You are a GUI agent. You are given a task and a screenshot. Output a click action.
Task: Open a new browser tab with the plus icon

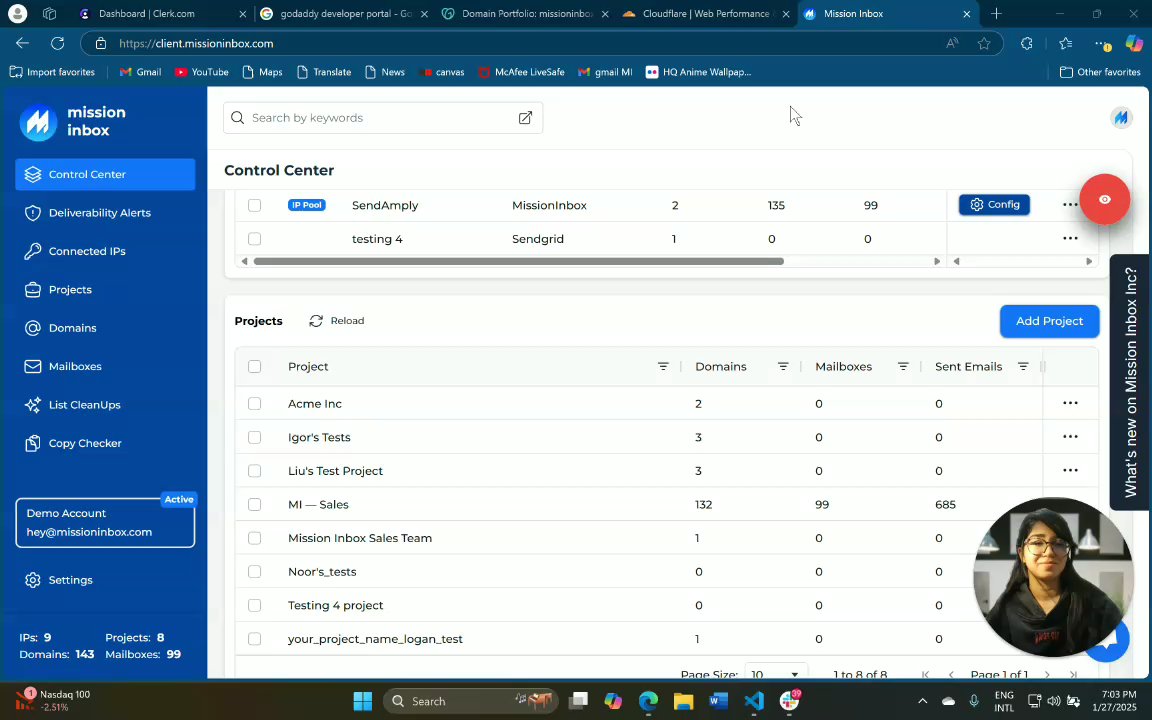[996, 14]
